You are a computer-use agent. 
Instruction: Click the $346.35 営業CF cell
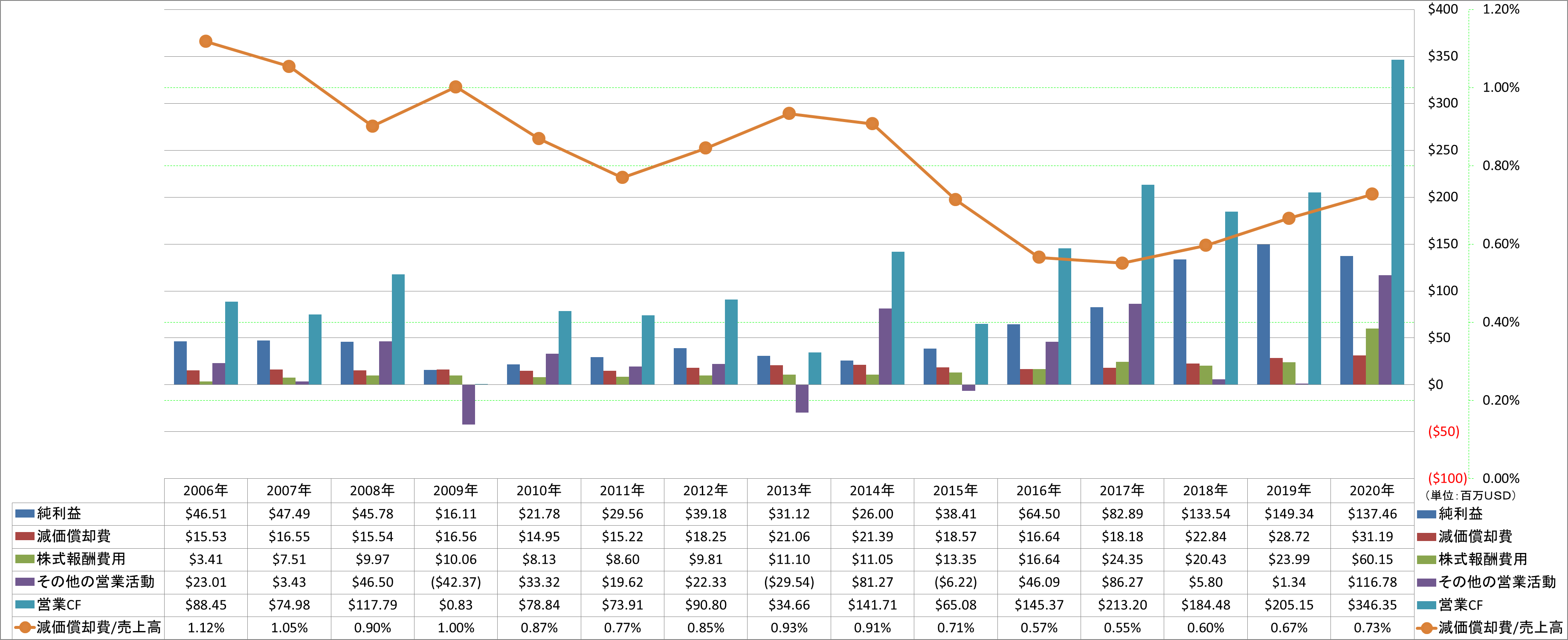[1372, 605]
